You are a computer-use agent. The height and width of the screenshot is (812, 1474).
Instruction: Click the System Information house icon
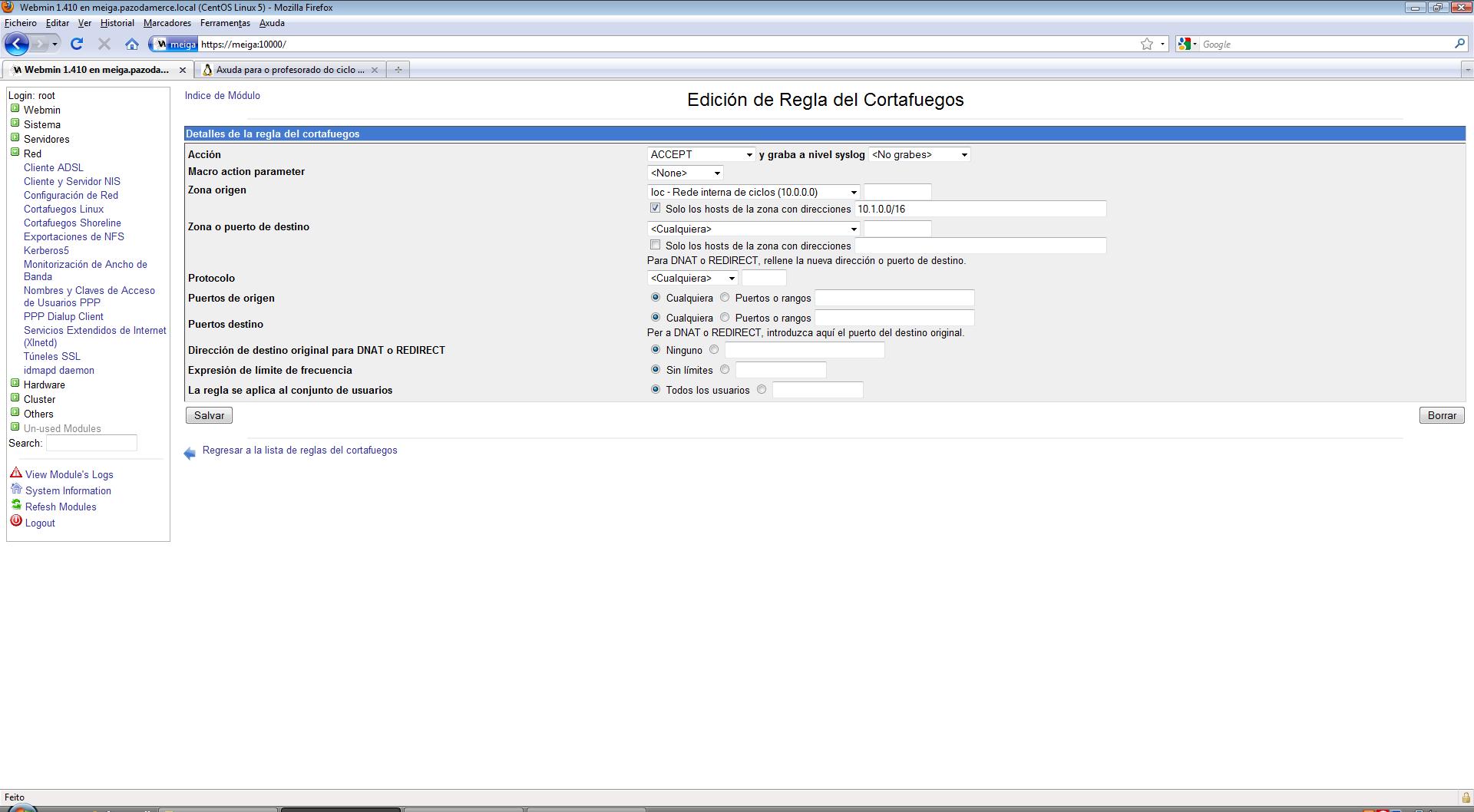[x=16, y=490]
